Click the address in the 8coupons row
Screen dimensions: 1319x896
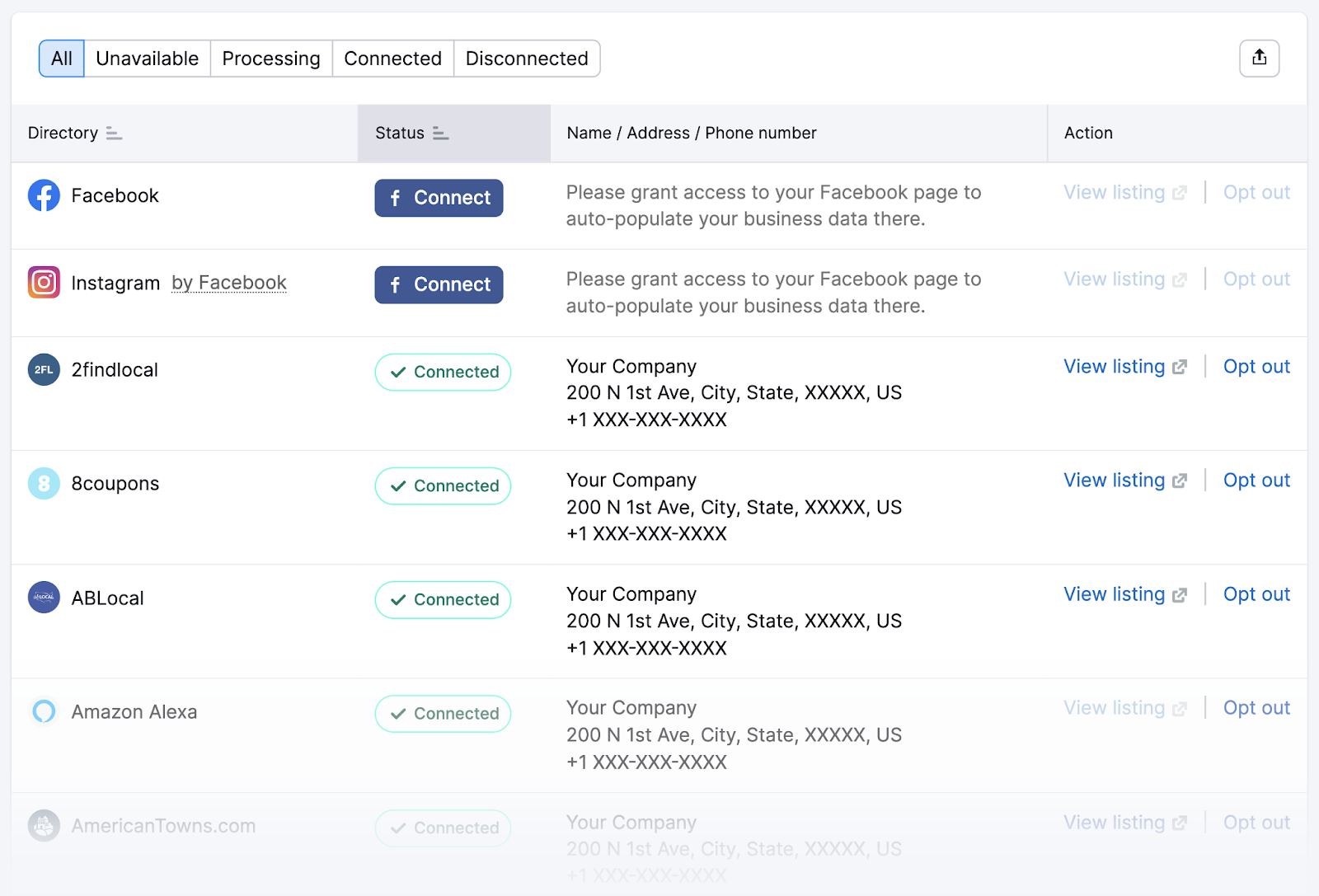point(734,508)
